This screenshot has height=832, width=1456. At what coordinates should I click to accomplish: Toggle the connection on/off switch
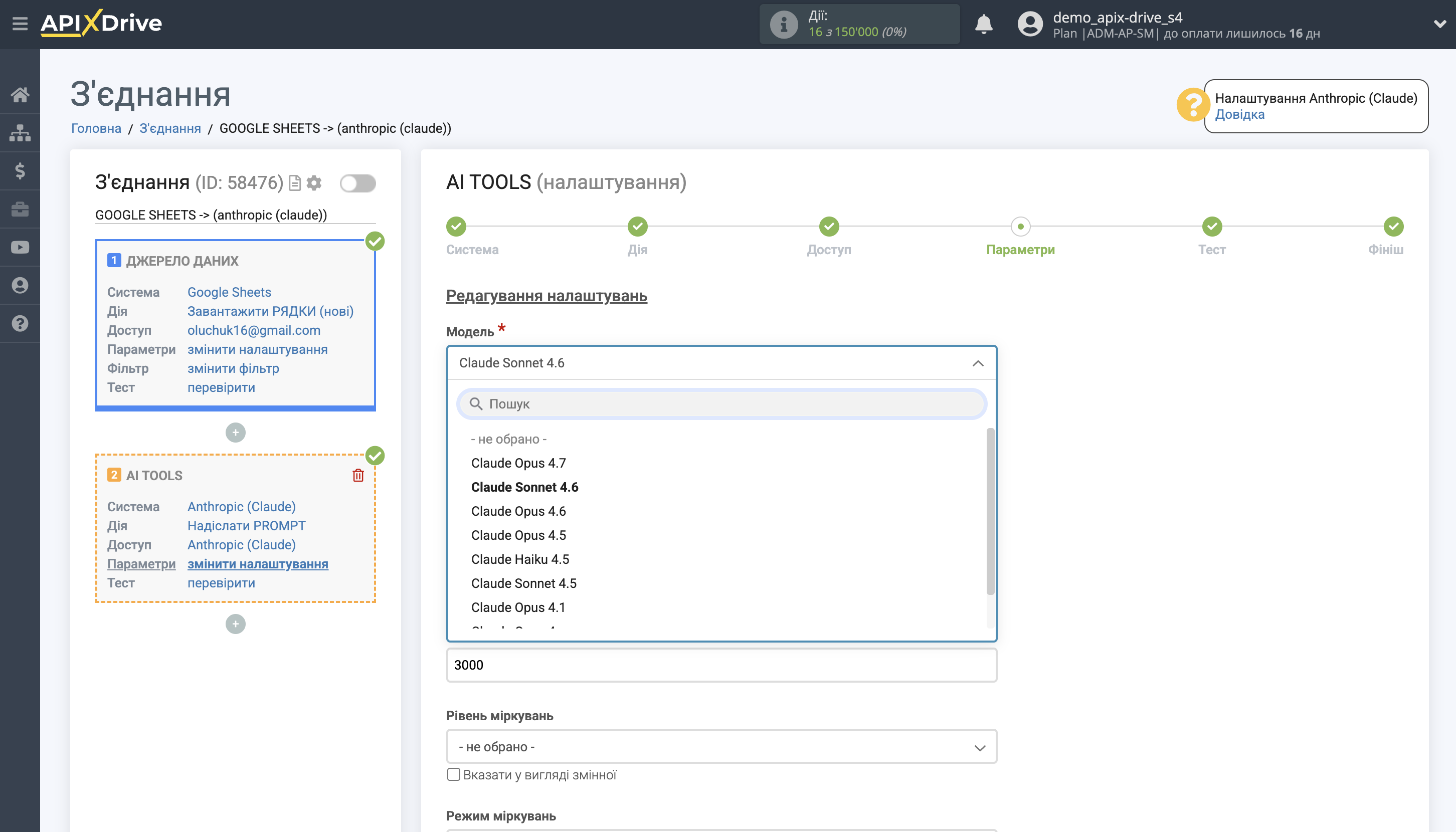tap(358, 183)
